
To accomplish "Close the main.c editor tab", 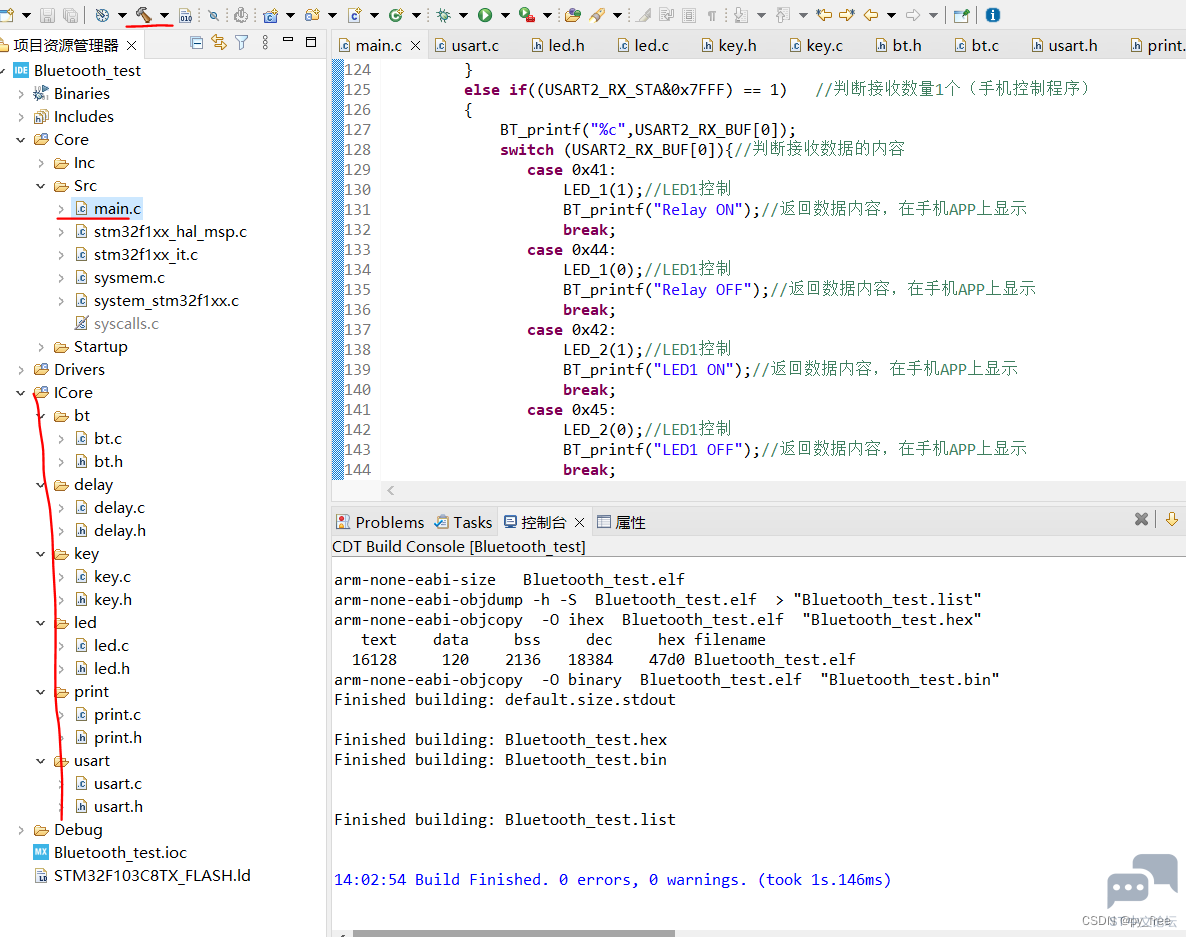I will point(416,46).
